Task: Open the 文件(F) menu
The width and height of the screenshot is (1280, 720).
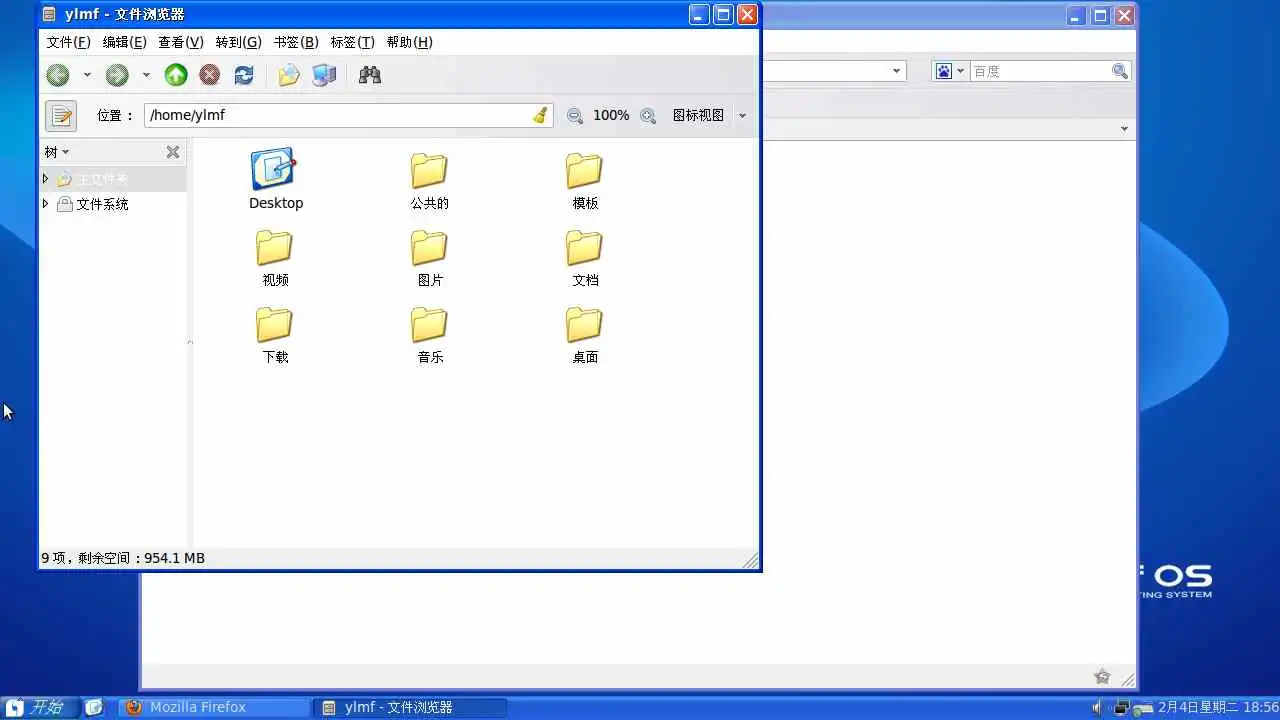Action: tap(68, 42)
